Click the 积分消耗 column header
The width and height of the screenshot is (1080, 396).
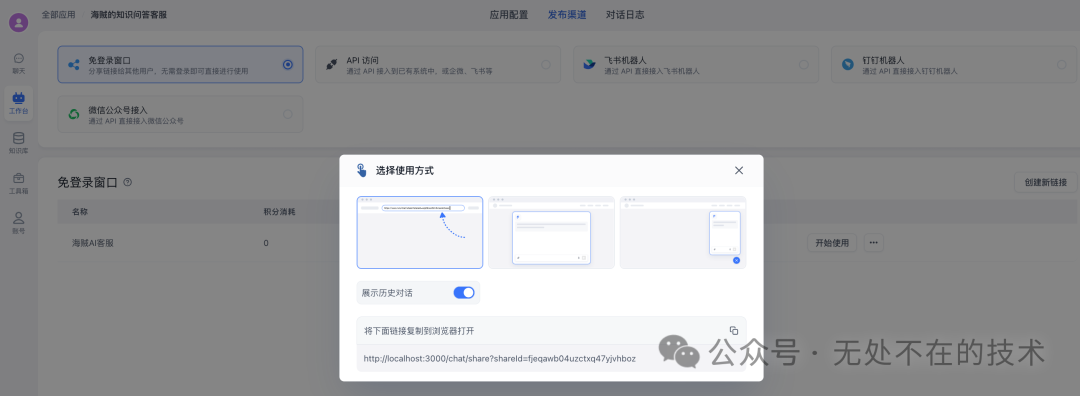point(279,212)
